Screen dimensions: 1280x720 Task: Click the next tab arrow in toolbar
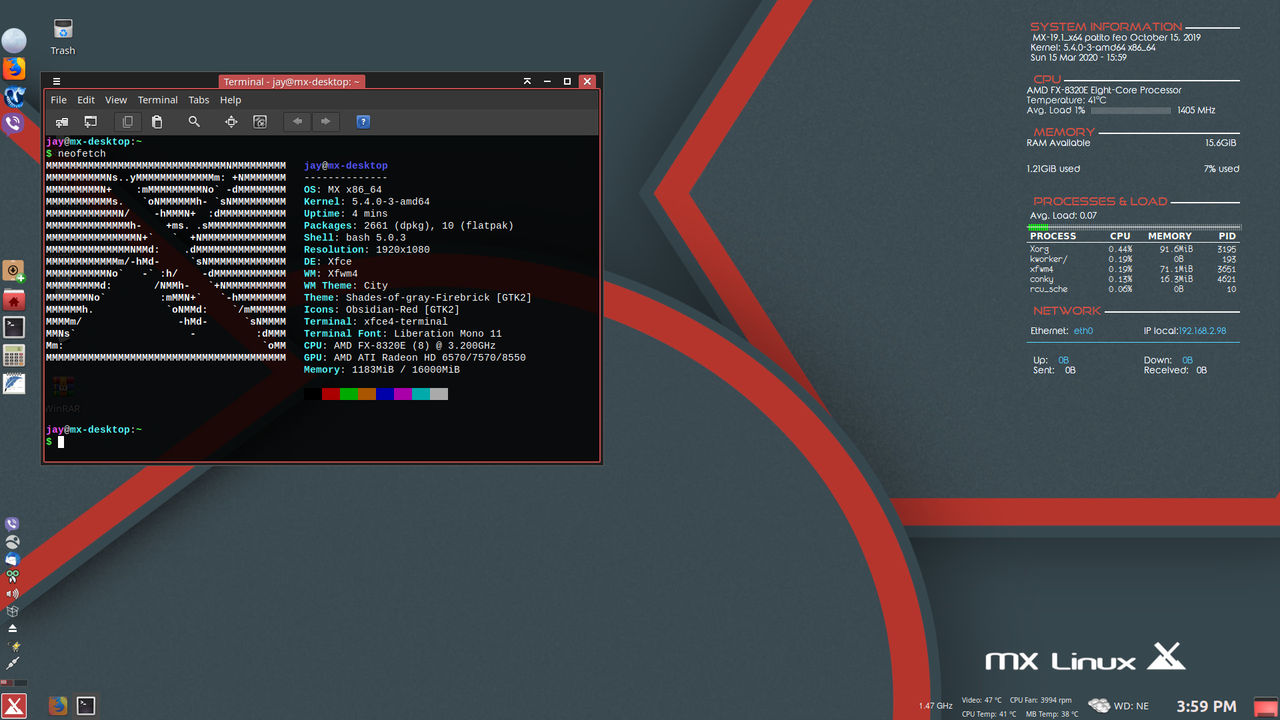pos(325,122)
